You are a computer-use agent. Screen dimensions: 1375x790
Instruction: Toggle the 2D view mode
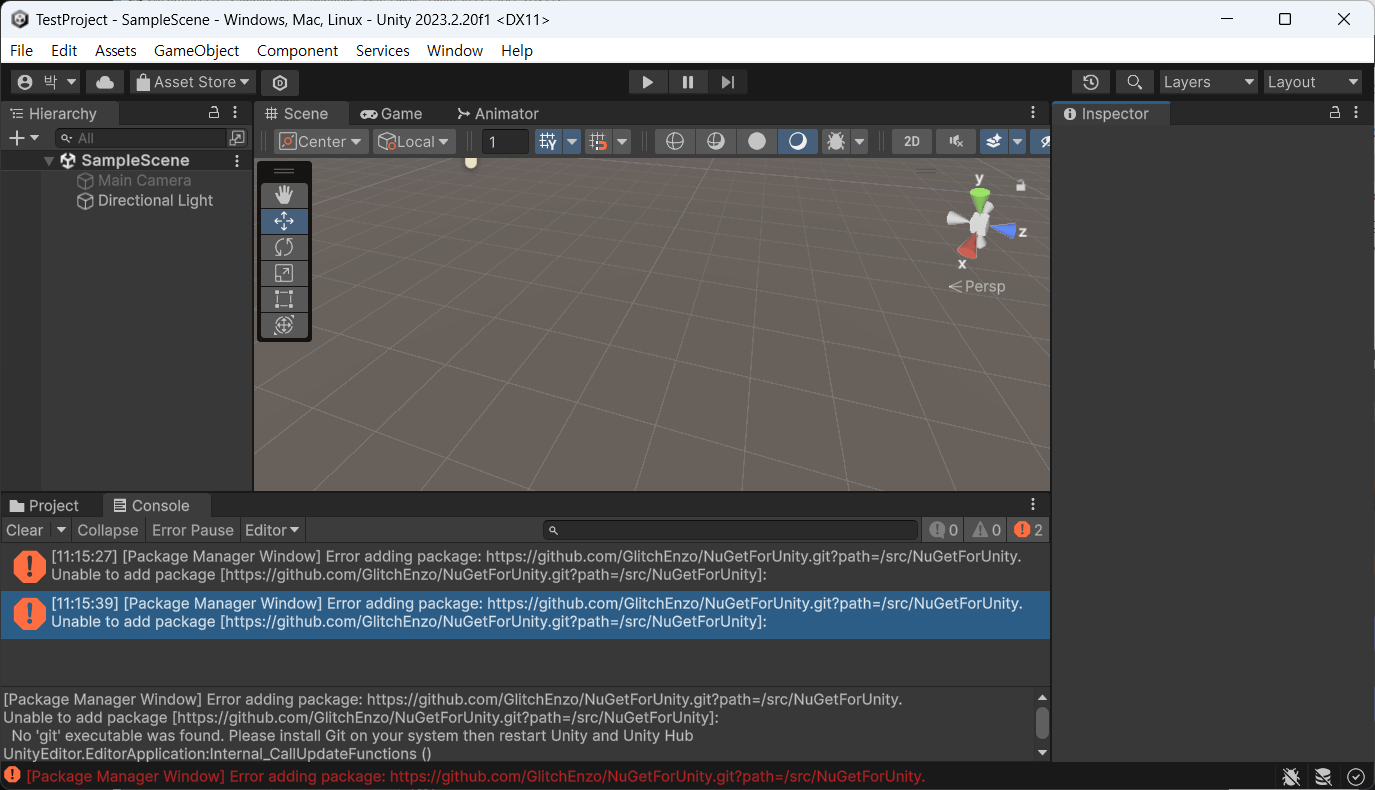(912, 142)
